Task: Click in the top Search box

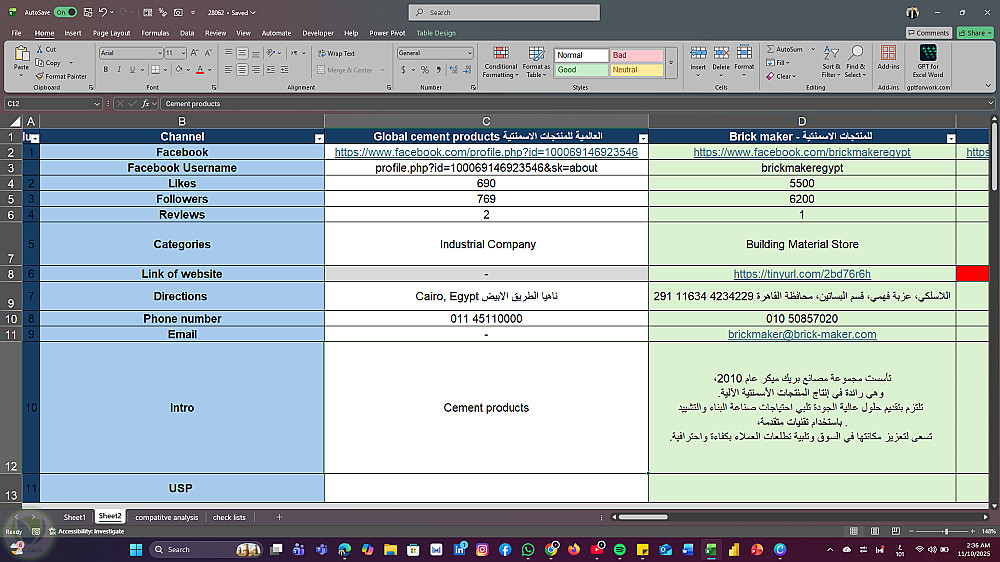Action: 504,12
